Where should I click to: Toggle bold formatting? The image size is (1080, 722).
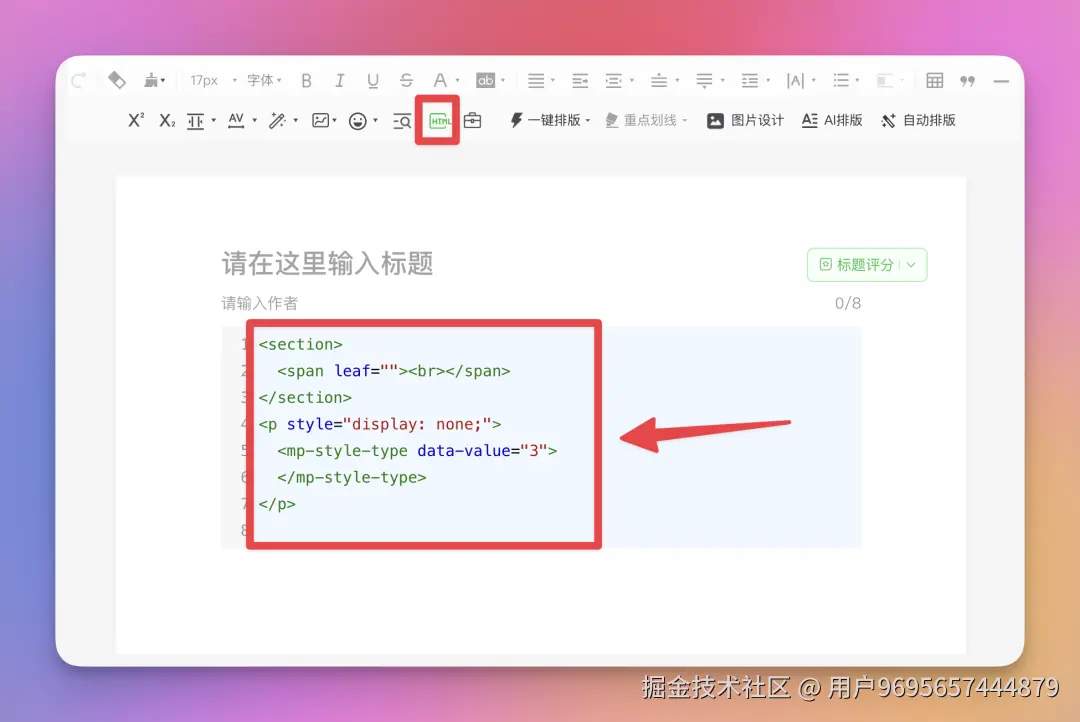306,80
